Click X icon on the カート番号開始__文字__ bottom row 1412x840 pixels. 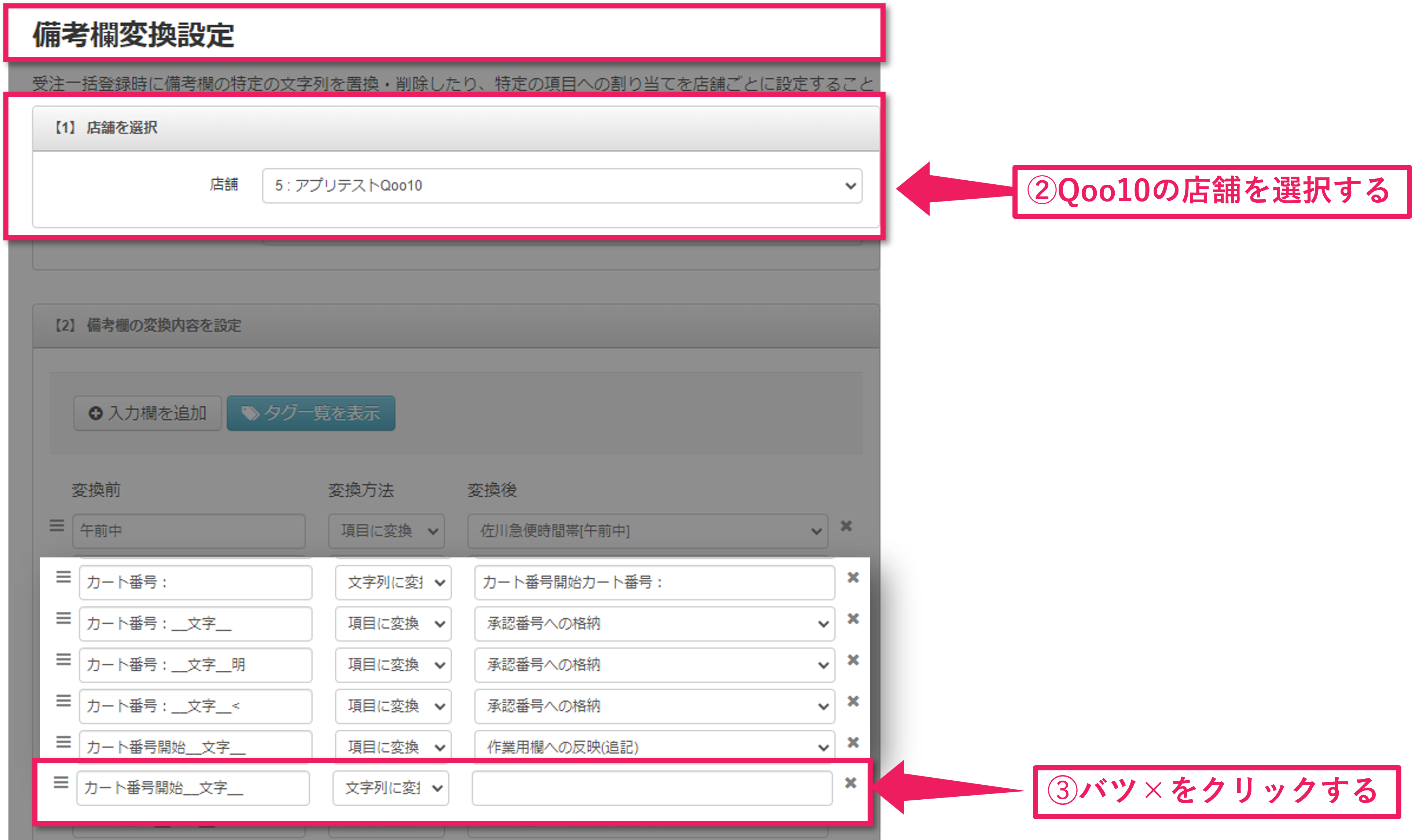[851, 784]
